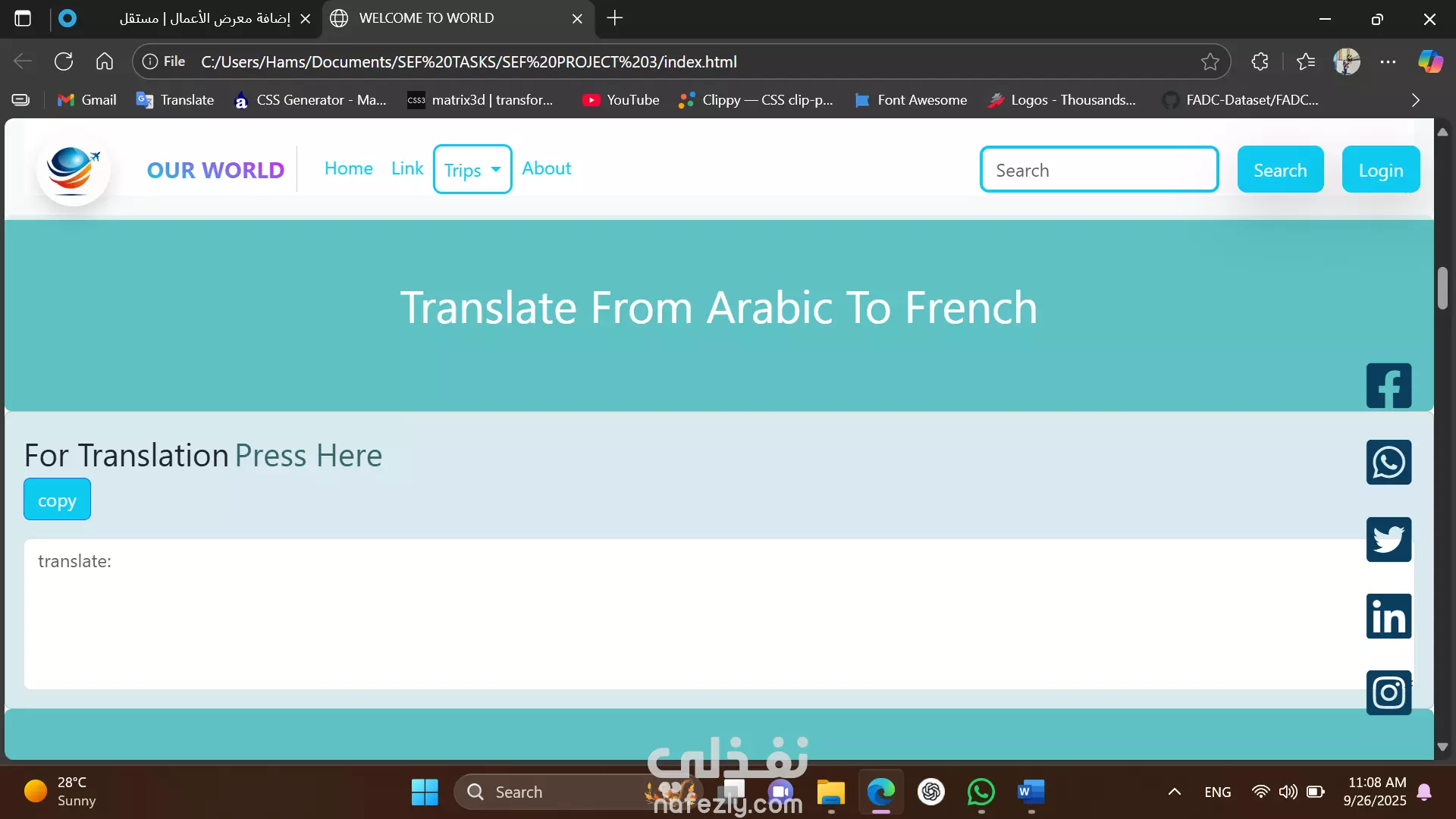Click the Our World globe logo
The height and width of the screenshot is (819, 1456).
(73, 169)
